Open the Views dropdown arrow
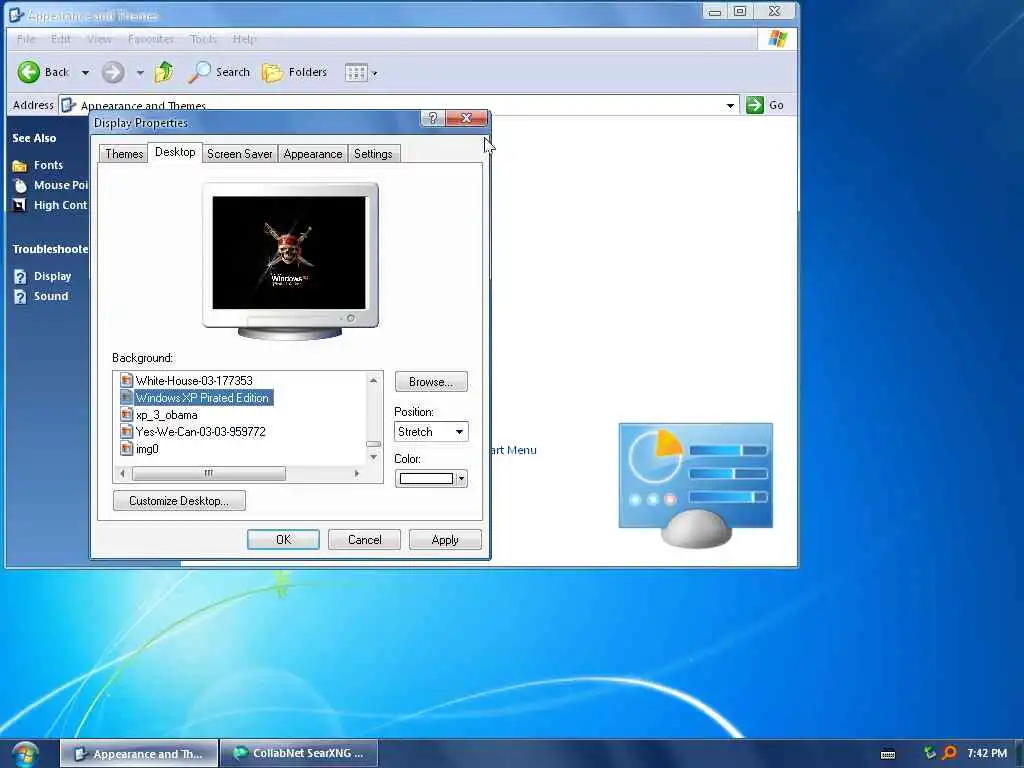1024x768 pixels. [375, 73]
